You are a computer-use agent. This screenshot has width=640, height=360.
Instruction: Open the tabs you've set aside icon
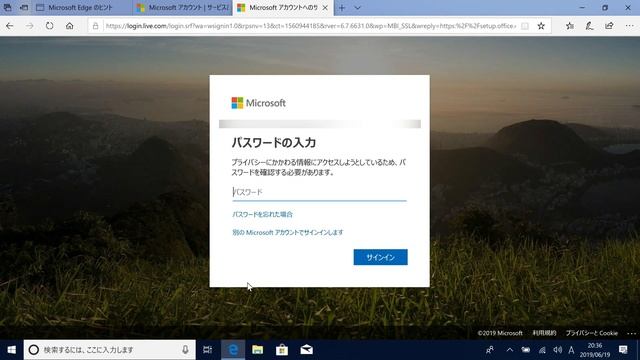tap(7, 7)
